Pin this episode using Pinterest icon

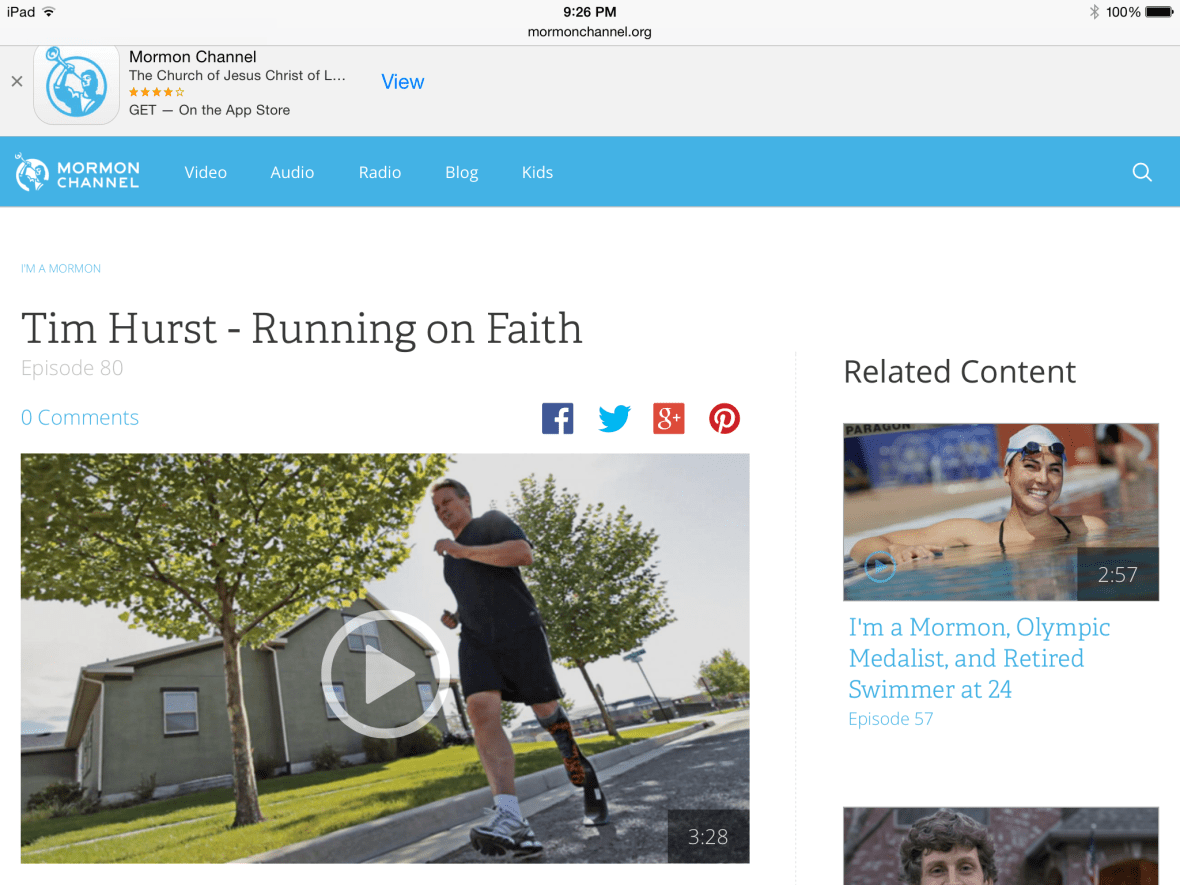[724, 418]
